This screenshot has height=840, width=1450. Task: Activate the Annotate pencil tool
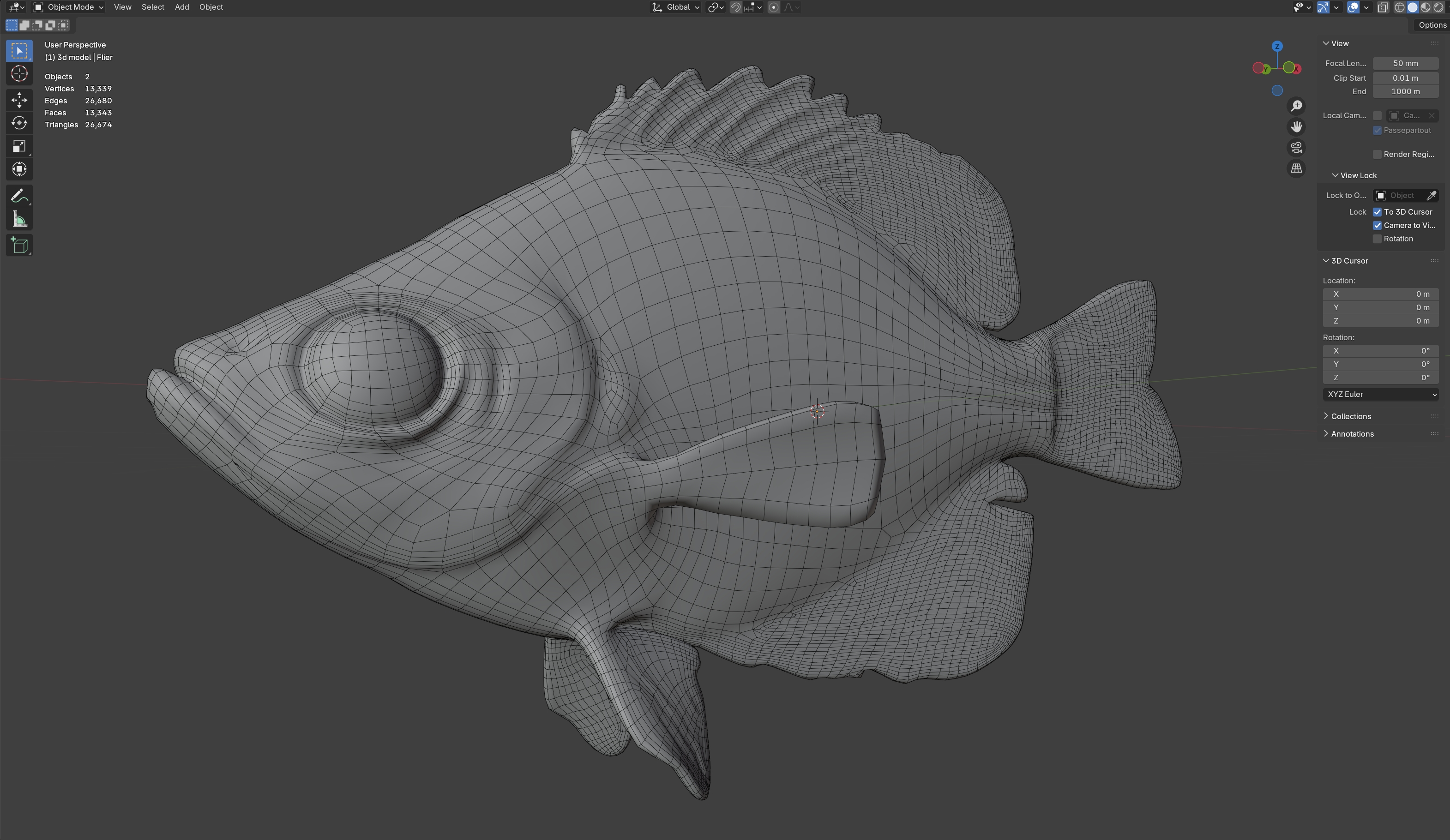point(19,196)
